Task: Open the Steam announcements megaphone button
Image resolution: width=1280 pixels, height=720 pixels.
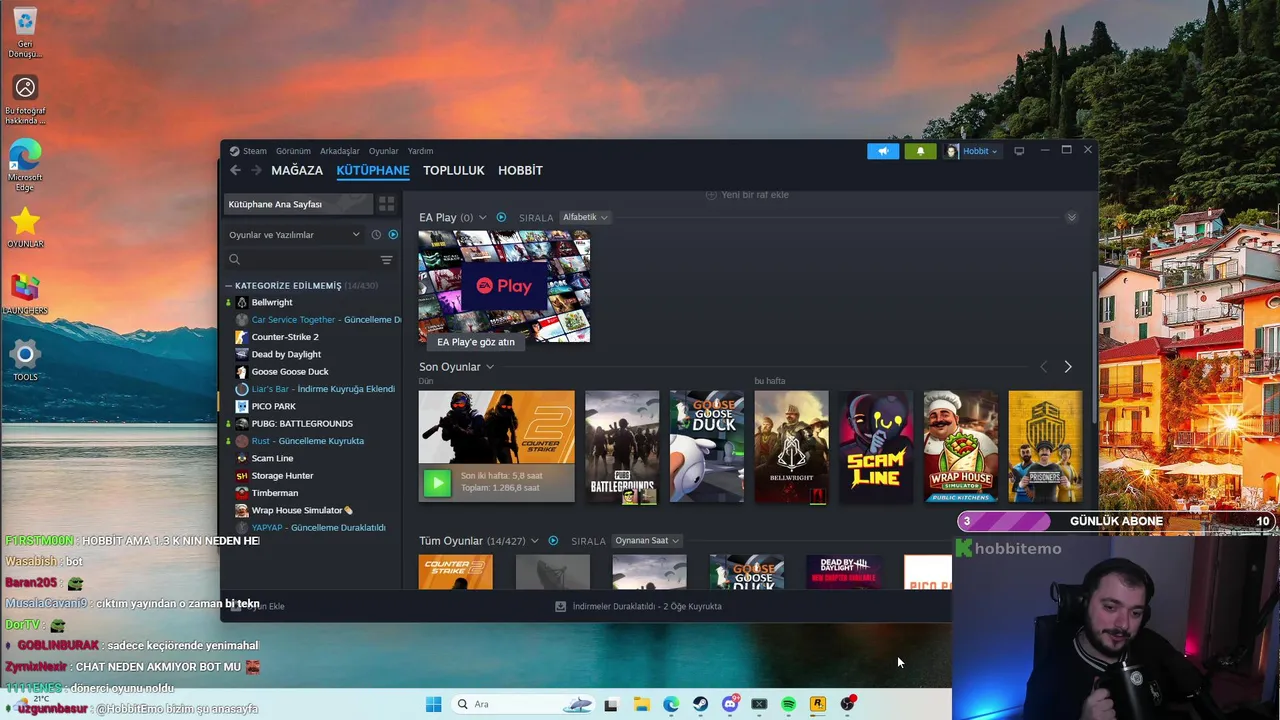Action: click(x=882, y=151)
